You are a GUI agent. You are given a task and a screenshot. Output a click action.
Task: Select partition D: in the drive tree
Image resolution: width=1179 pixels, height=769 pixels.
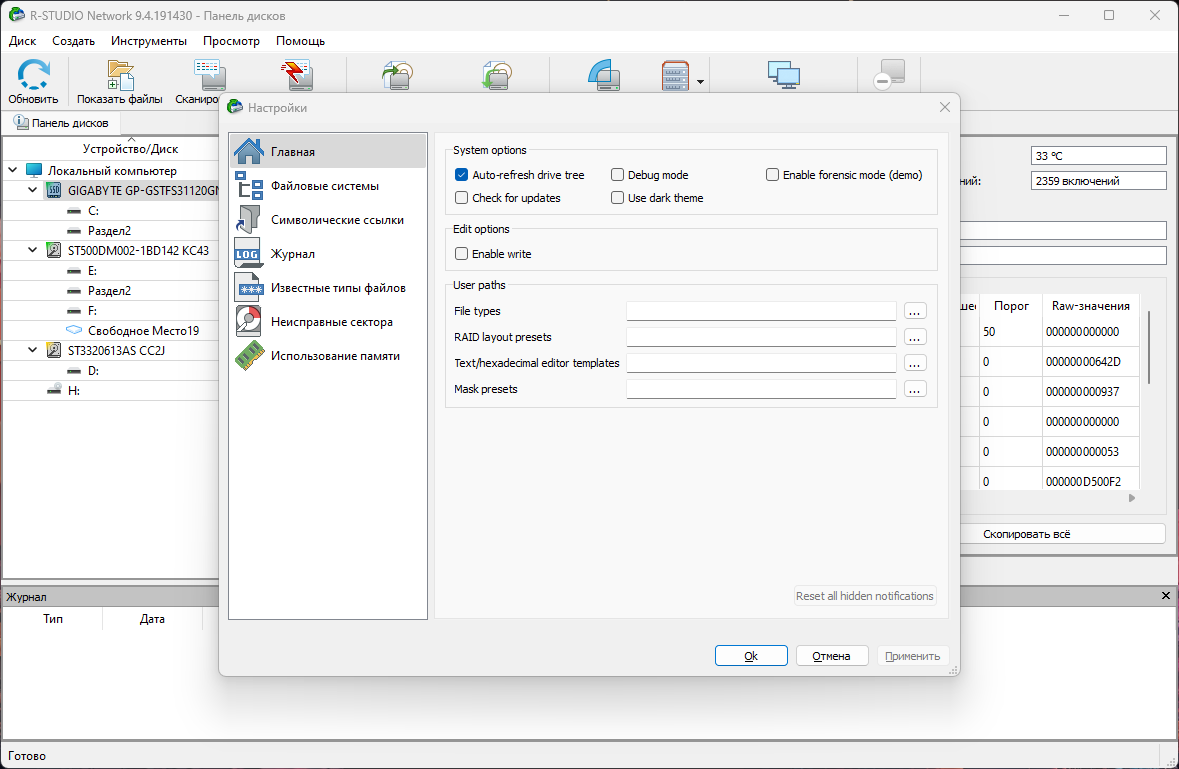[x=93, y=371]
